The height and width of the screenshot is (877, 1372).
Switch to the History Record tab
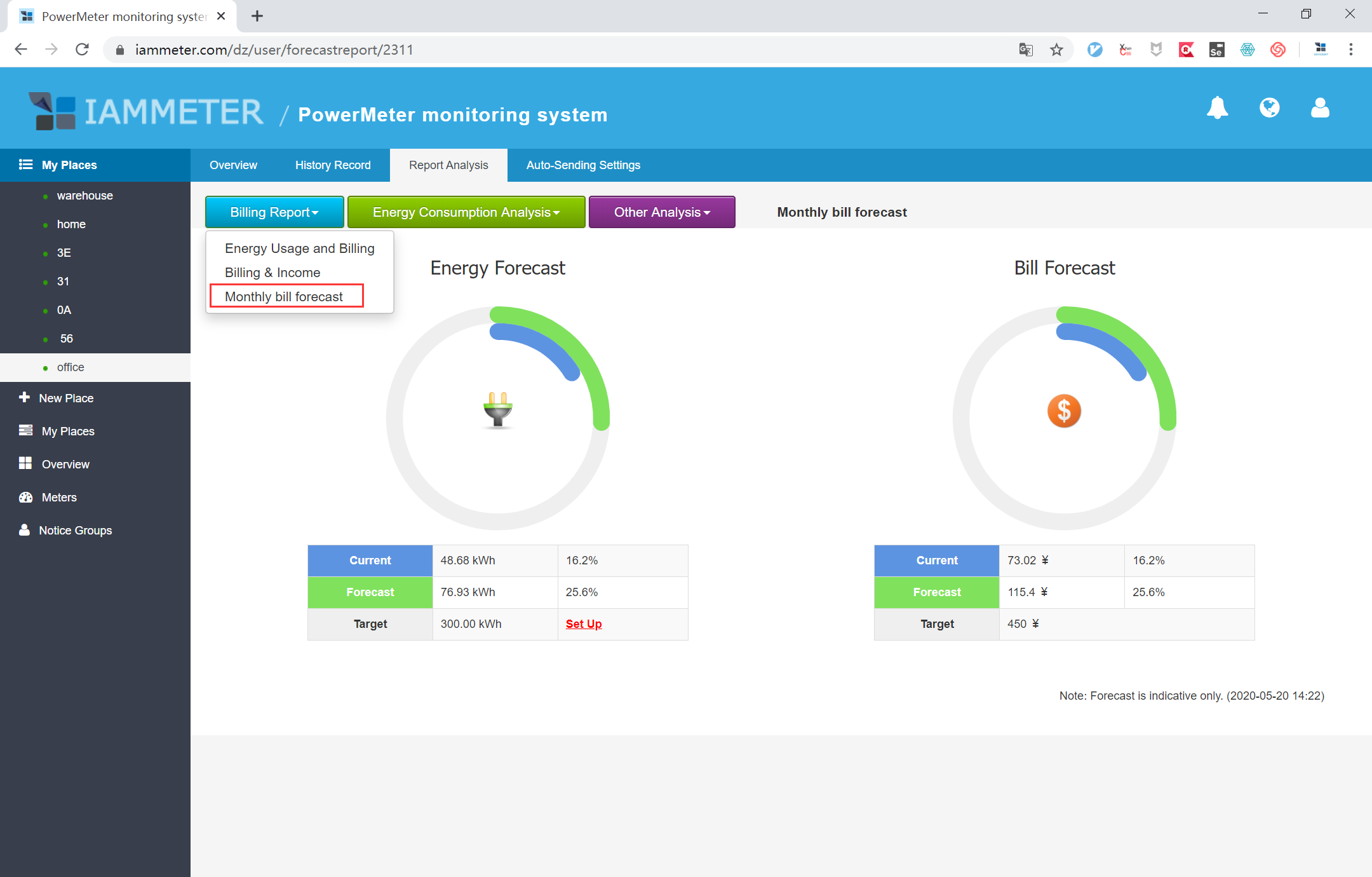click(333, 165)
